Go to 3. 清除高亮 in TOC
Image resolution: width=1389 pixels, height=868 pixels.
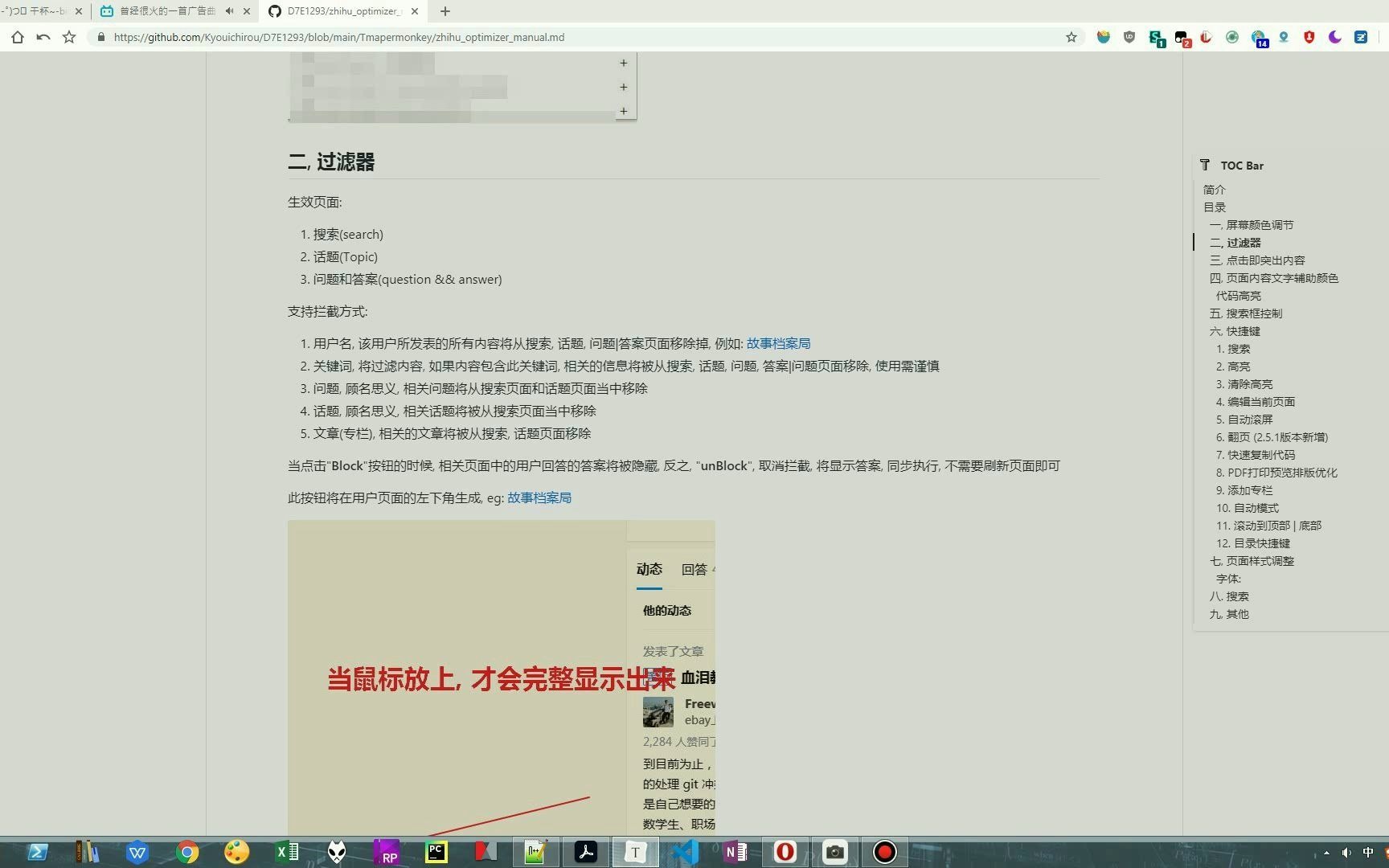coord(1244,384)
